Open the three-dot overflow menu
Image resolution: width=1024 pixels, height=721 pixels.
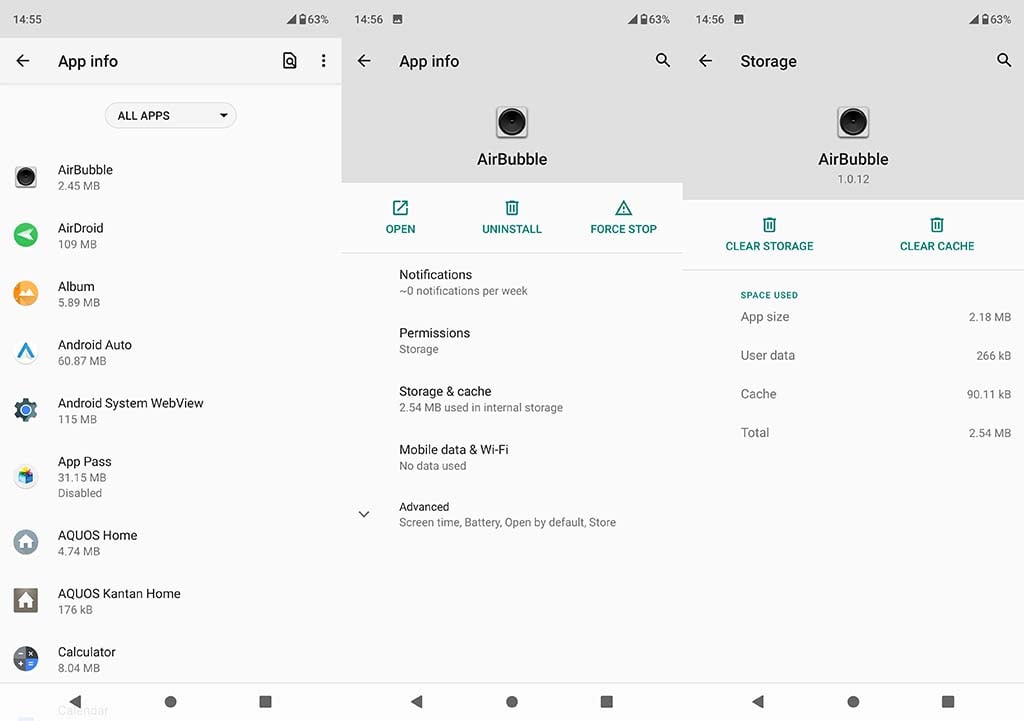(323, 61)
